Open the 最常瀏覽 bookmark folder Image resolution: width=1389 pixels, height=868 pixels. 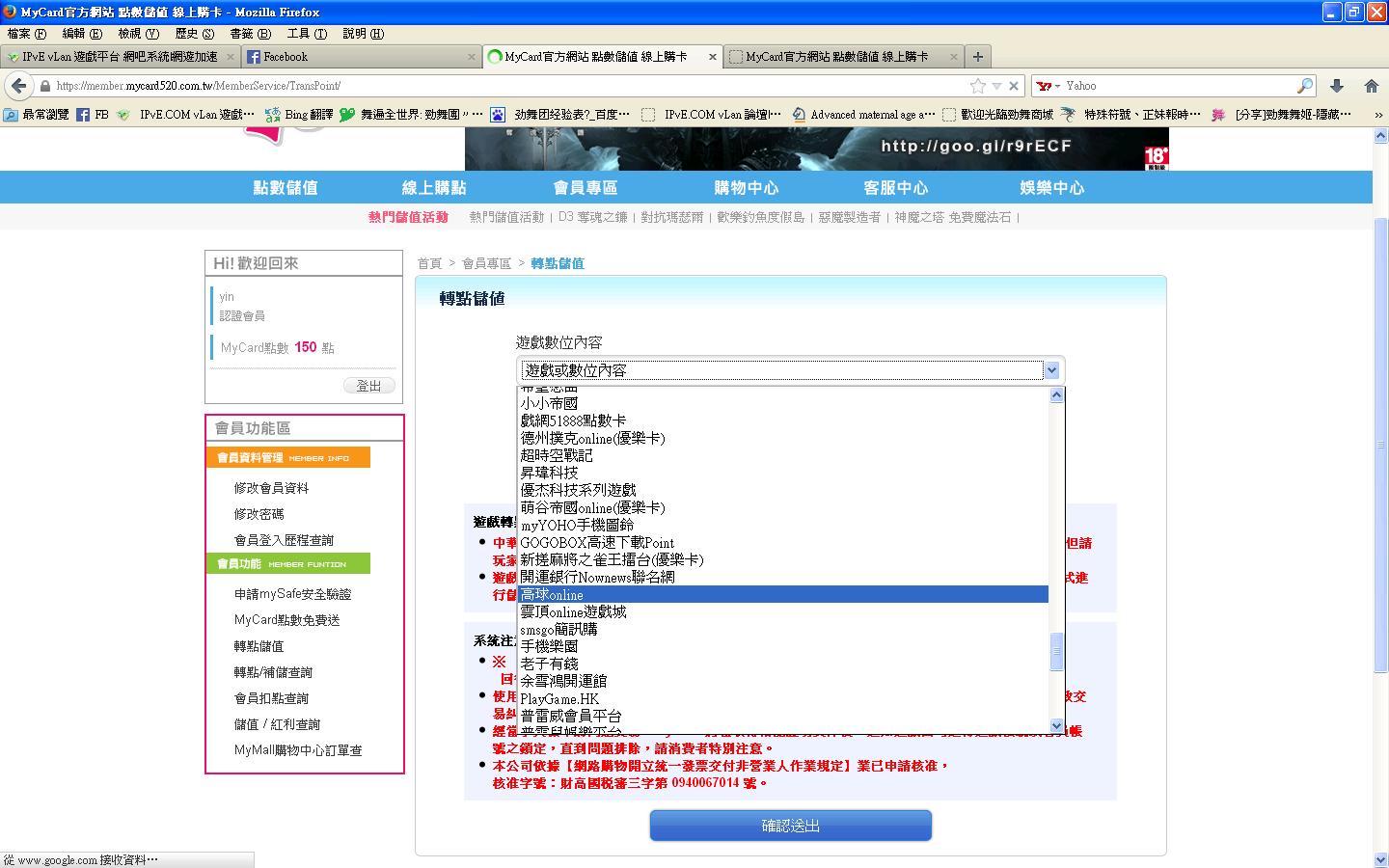coord(37,114)
